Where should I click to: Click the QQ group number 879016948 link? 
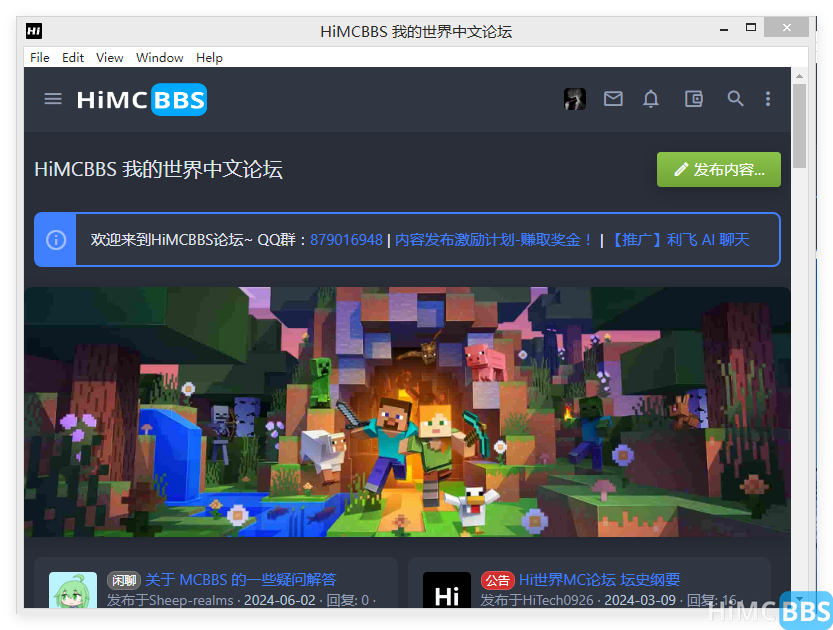click(x=345, y=239)
